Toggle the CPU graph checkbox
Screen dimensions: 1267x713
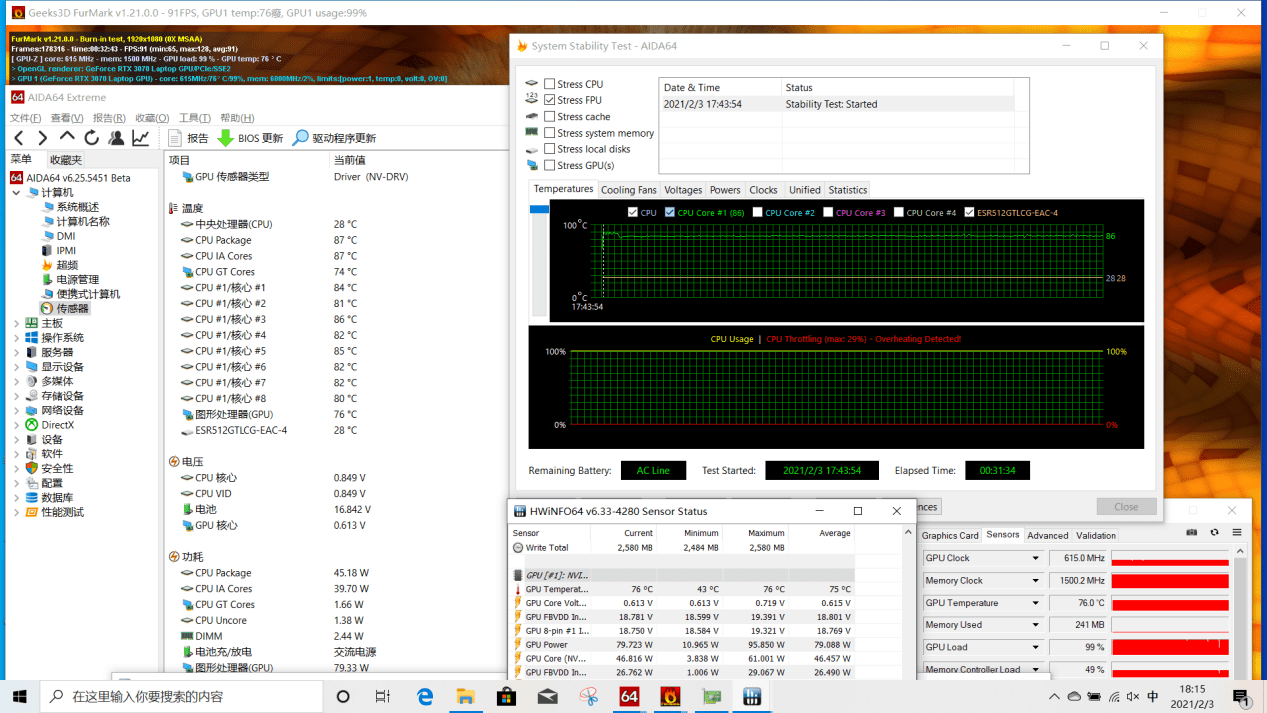click(633, 212)
